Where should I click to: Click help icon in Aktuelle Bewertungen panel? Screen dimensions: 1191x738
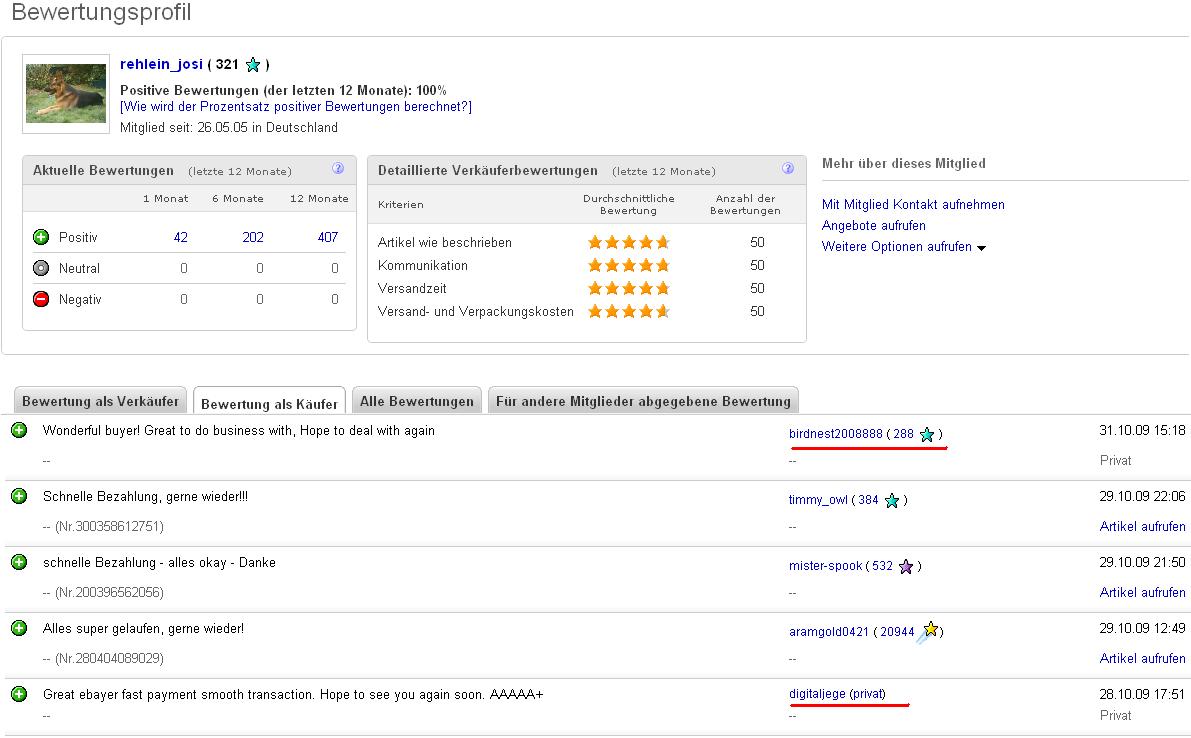tap(338, 169)
